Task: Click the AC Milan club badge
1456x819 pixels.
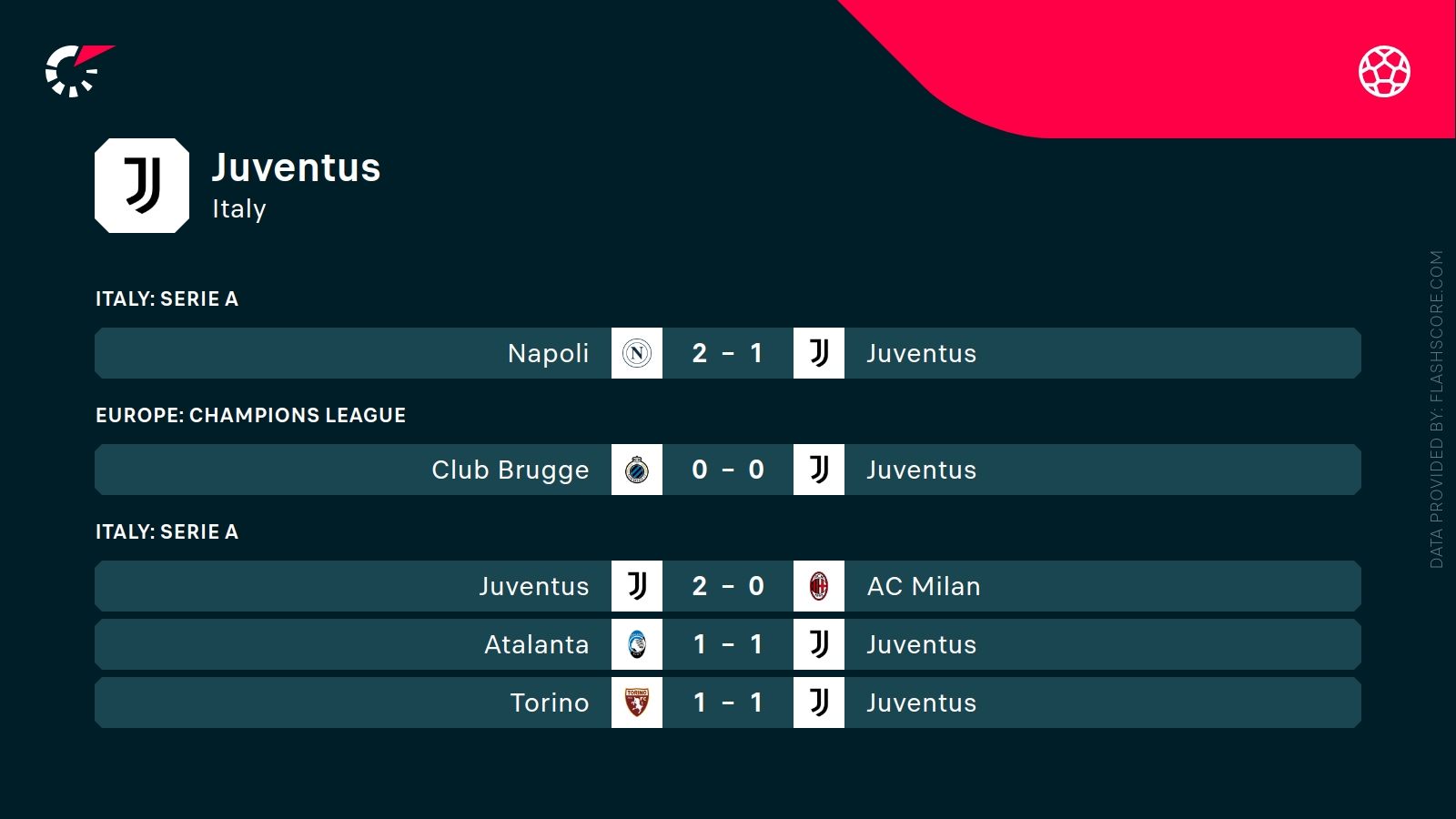Action: (819, 586)
